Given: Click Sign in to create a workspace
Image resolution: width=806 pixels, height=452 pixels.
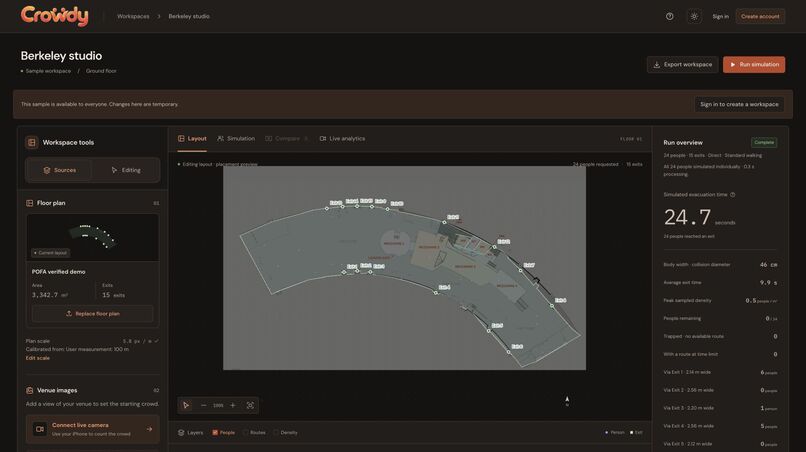Looking at the screenshot, I should tap(739, 104).
